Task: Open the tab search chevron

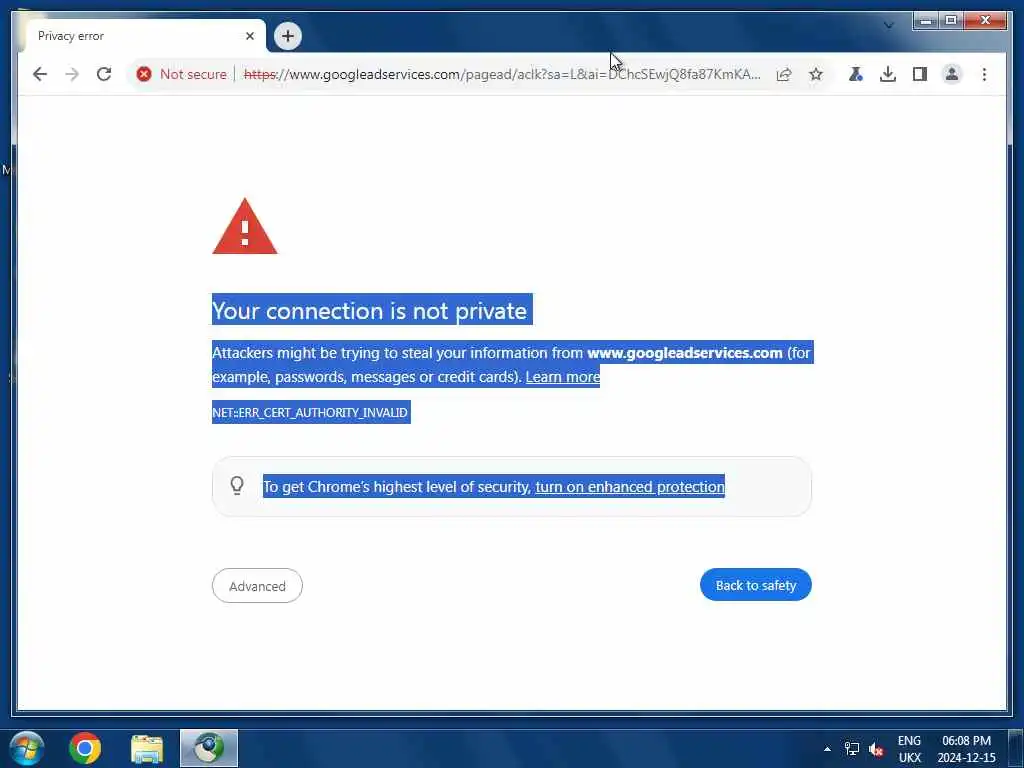Action: (x=888, y=25)
